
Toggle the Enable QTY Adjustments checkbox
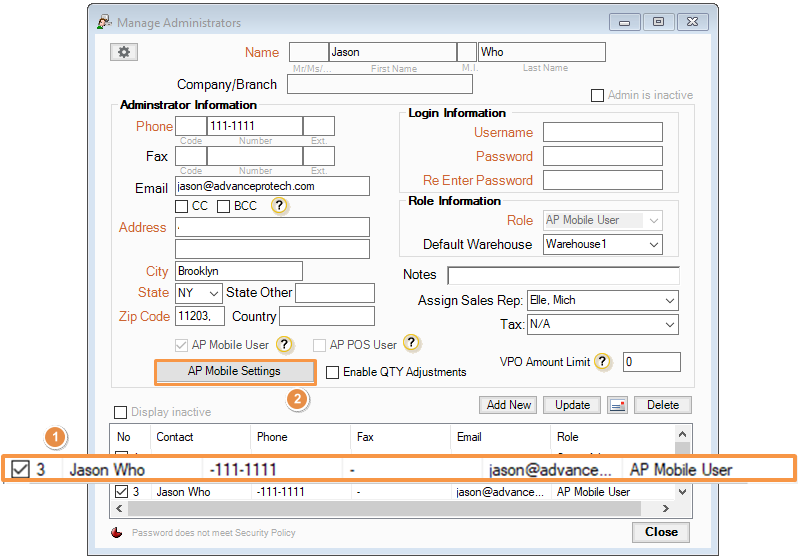point(333,372)
